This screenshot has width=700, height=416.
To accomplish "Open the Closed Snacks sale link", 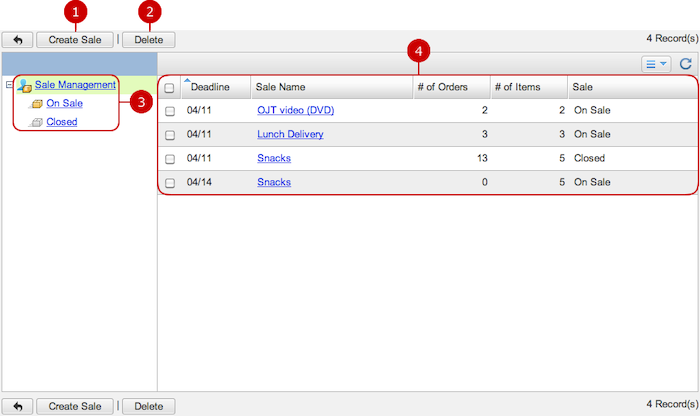I will click(x=274, y=158).
